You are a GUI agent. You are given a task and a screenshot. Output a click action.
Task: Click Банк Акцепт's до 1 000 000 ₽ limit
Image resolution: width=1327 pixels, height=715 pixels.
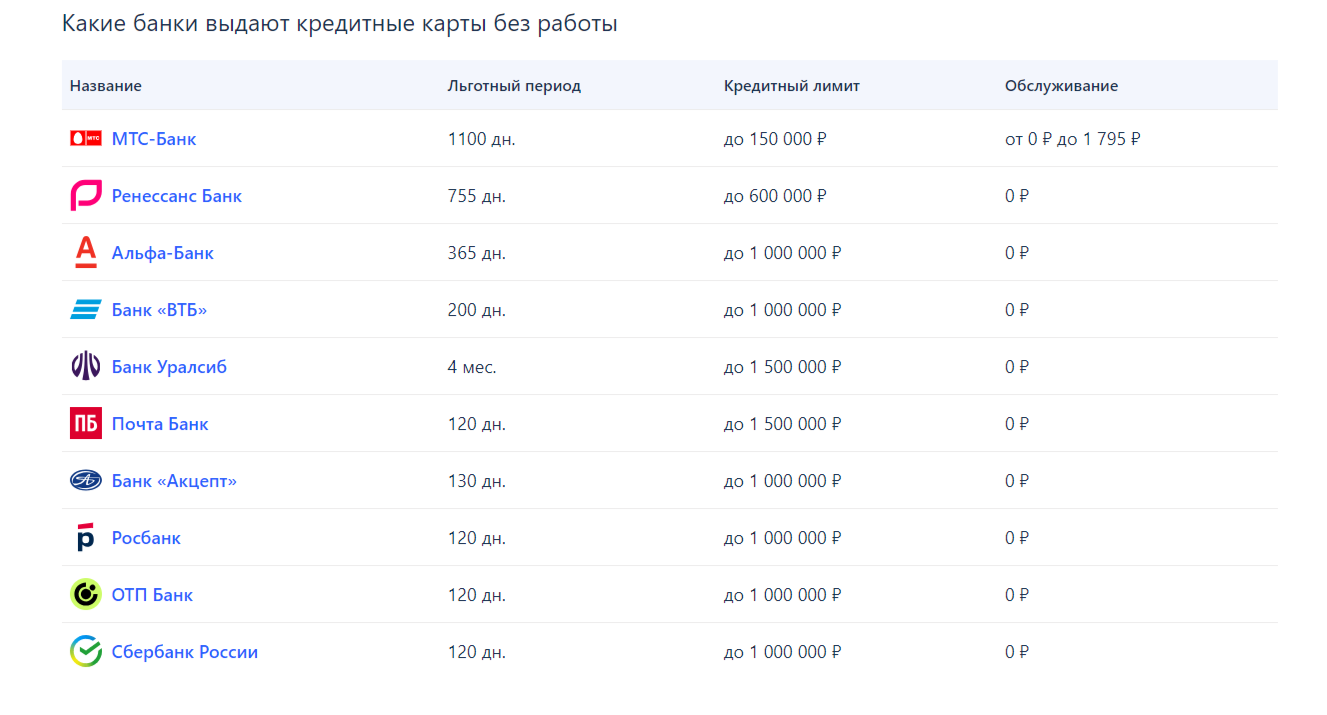[783, 481]
